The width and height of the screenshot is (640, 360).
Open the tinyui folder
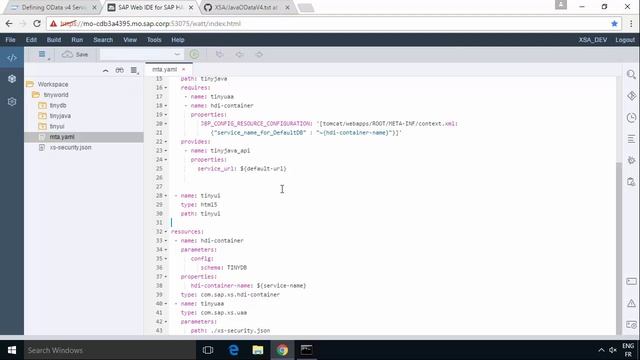pyautogui.click(x=57, y=127)
